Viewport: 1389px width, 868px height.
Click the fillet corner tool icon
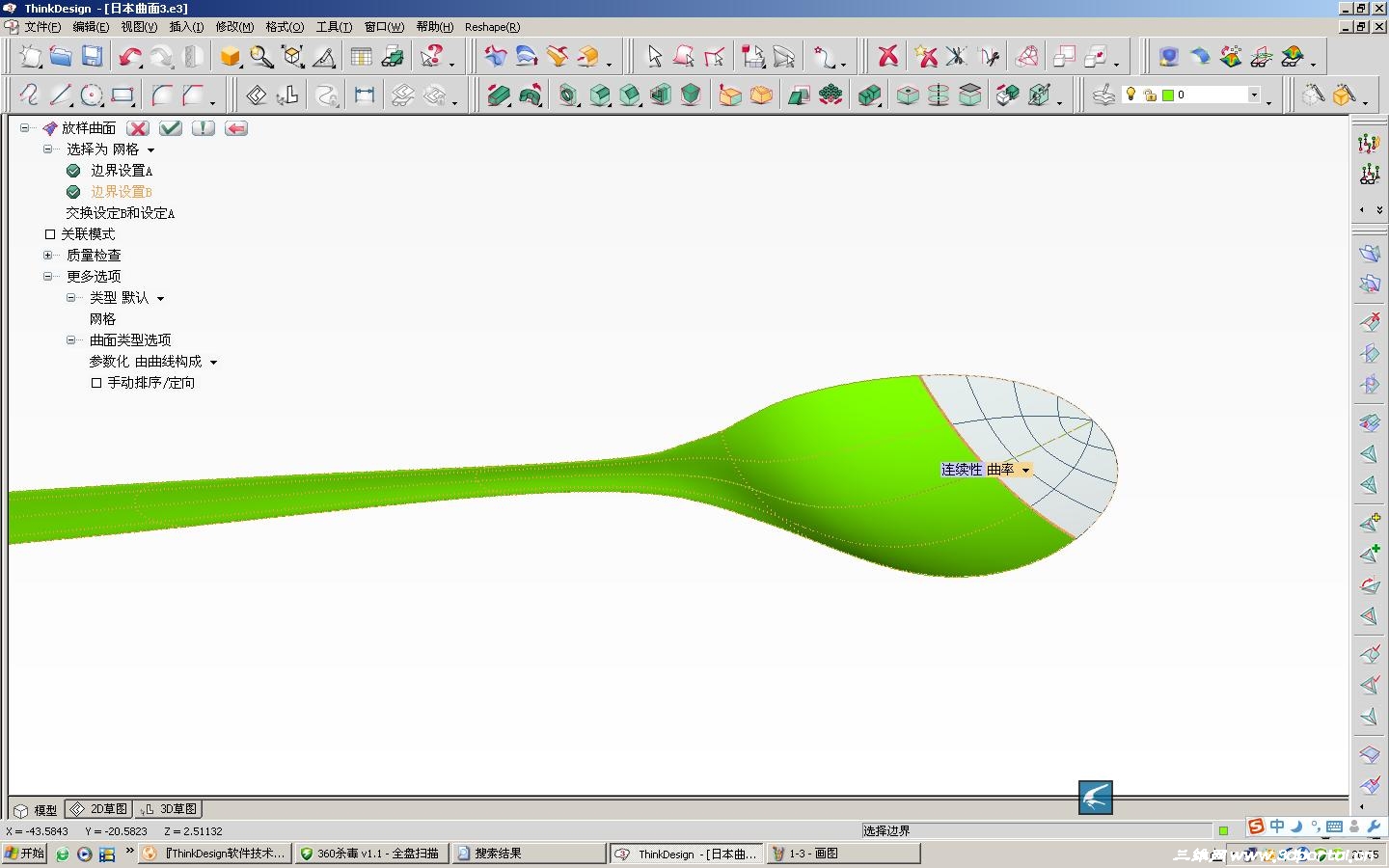162,95
